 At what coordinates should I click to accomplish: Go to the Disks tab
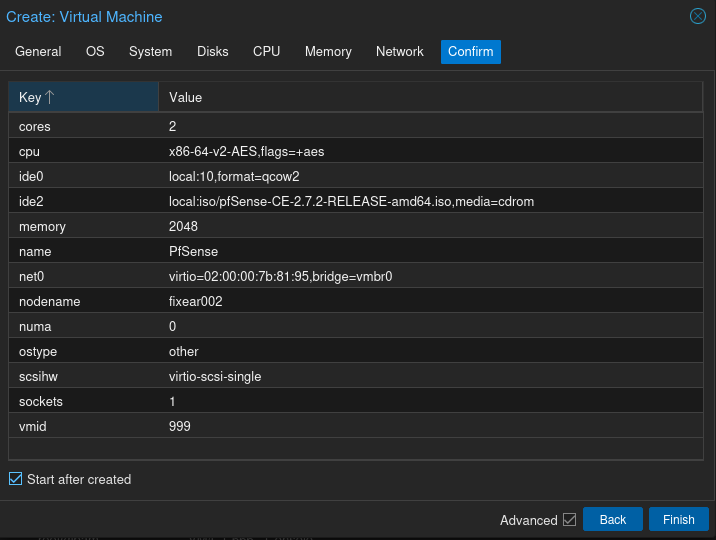tap(212, 52)
